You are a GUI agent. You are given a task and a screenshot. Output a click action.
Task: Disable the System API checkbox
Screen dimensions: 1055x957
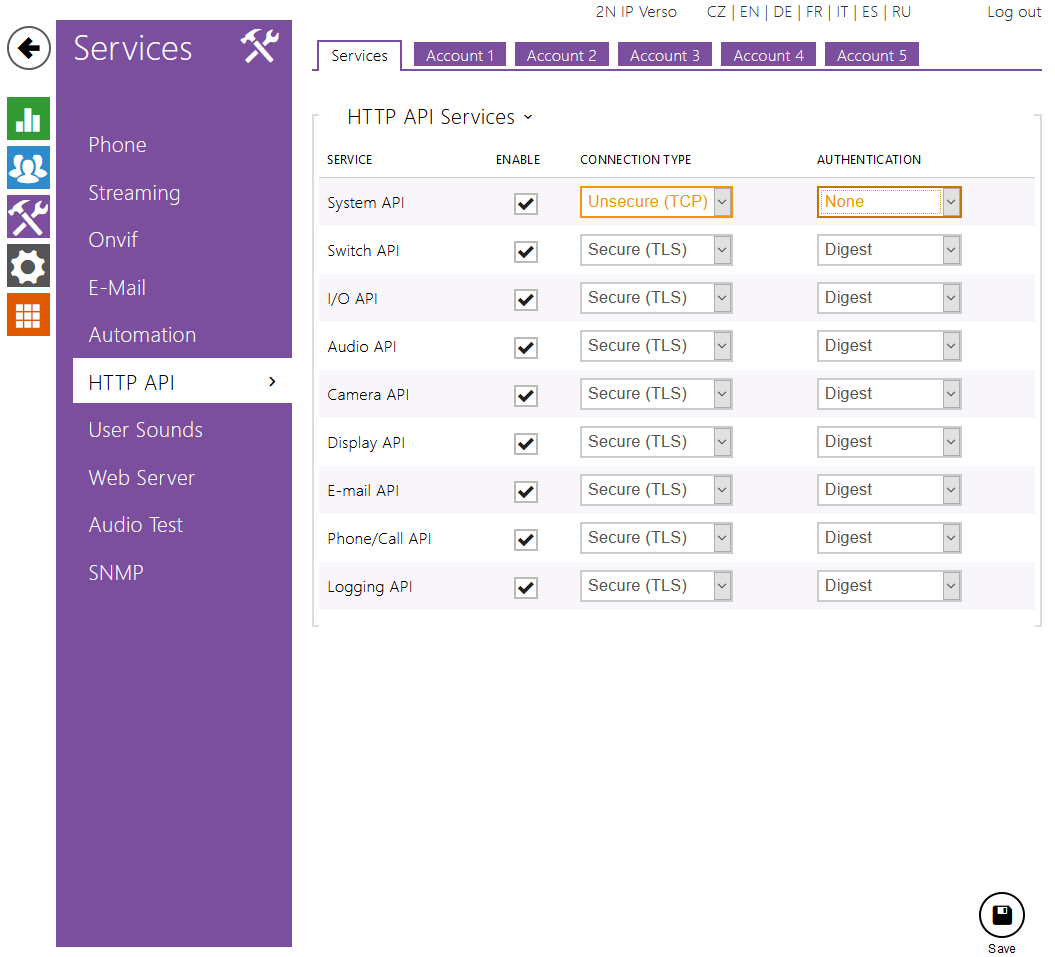tap(525, 204)
